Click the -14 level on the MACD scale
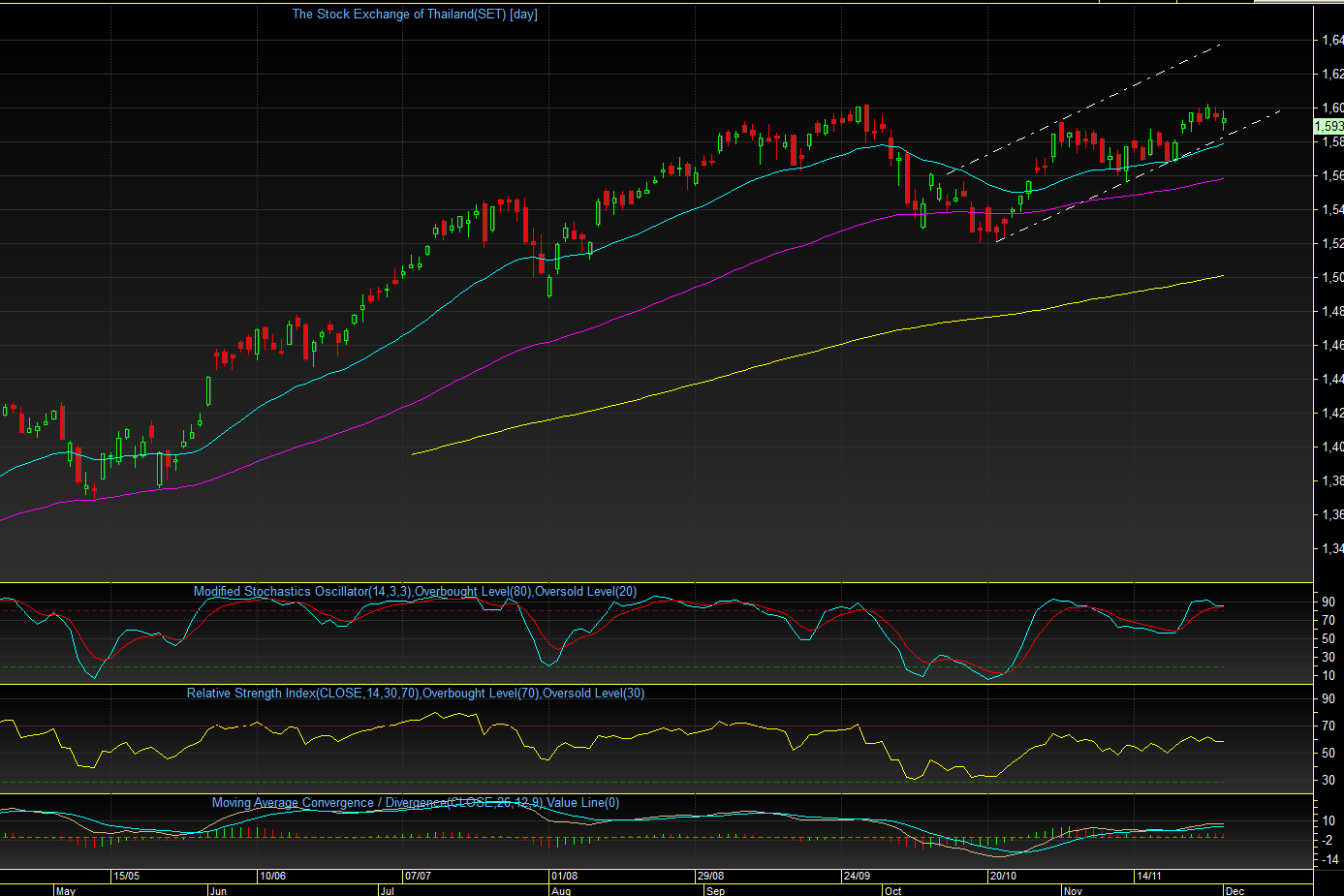Viewport: 1344px width, 896px height. 1329,860
